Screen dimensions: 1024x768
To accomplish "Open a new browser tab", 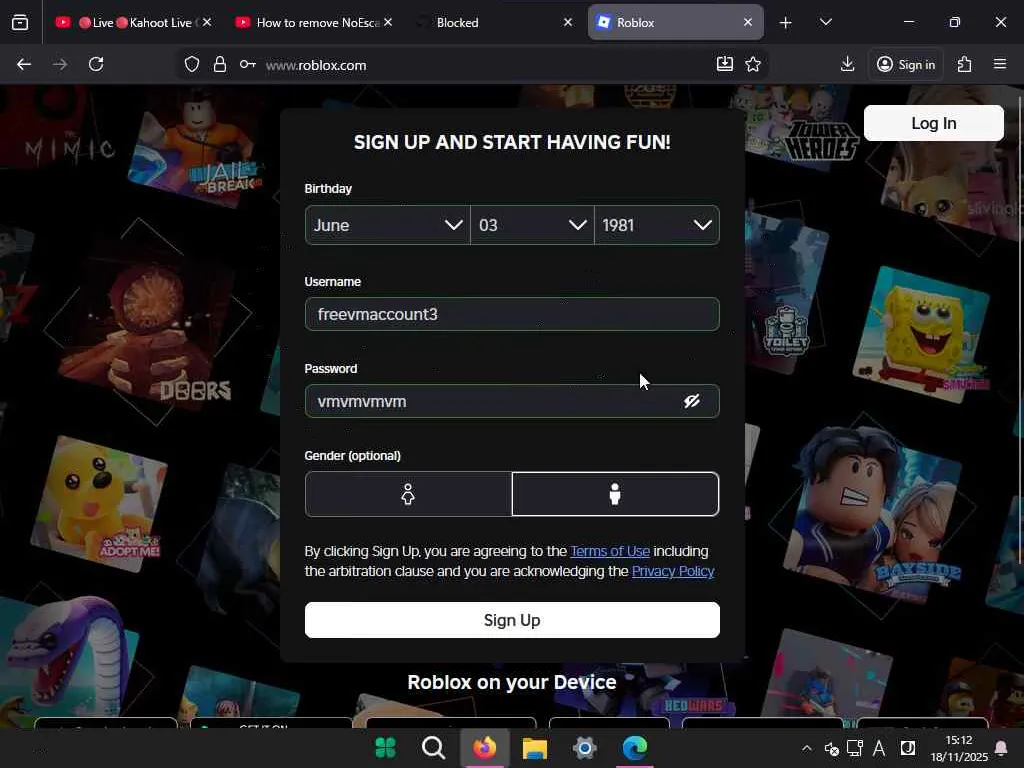I will (x=786, y=23).
